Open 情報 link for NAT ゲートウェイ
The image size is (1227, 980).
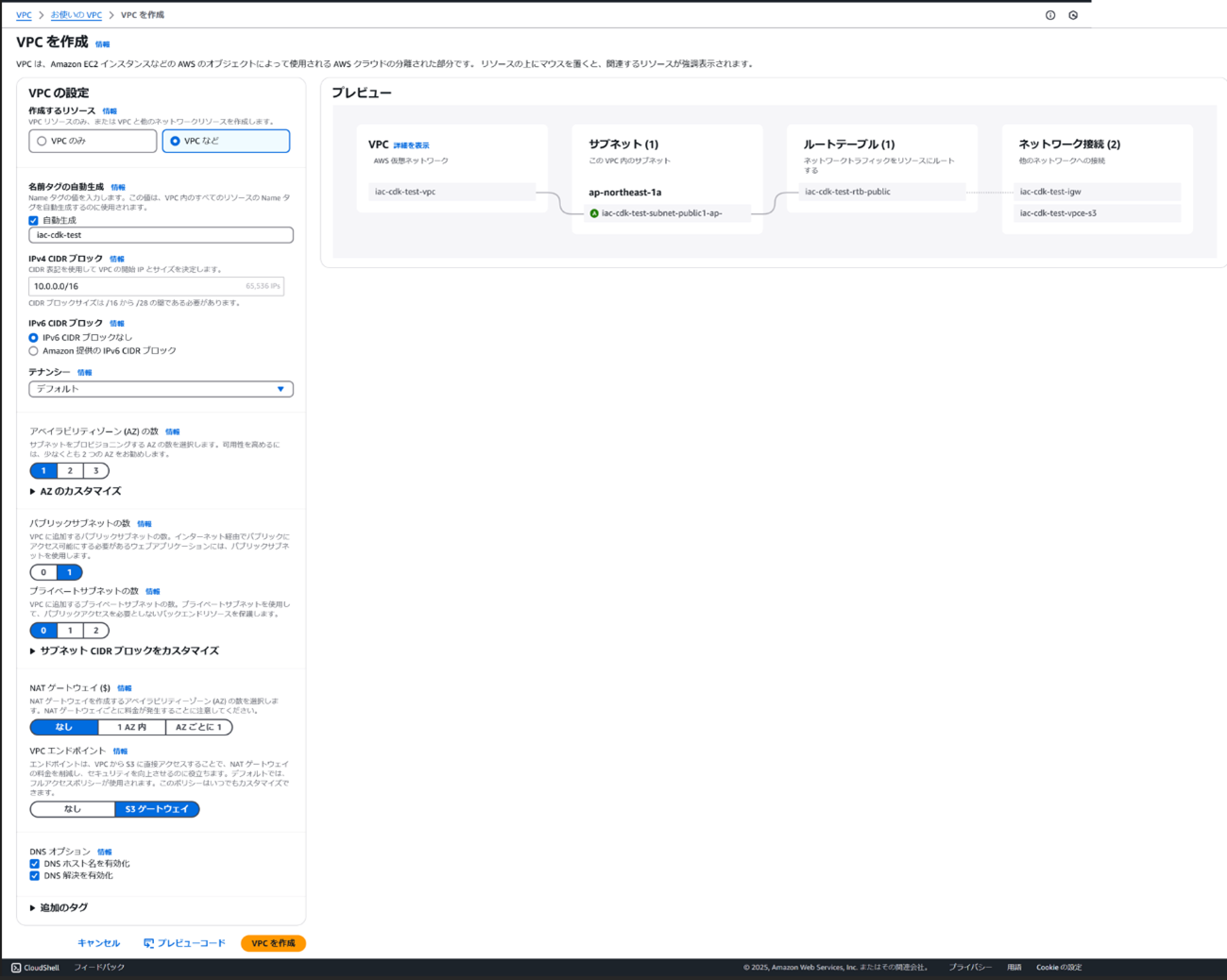click(125, 688)
